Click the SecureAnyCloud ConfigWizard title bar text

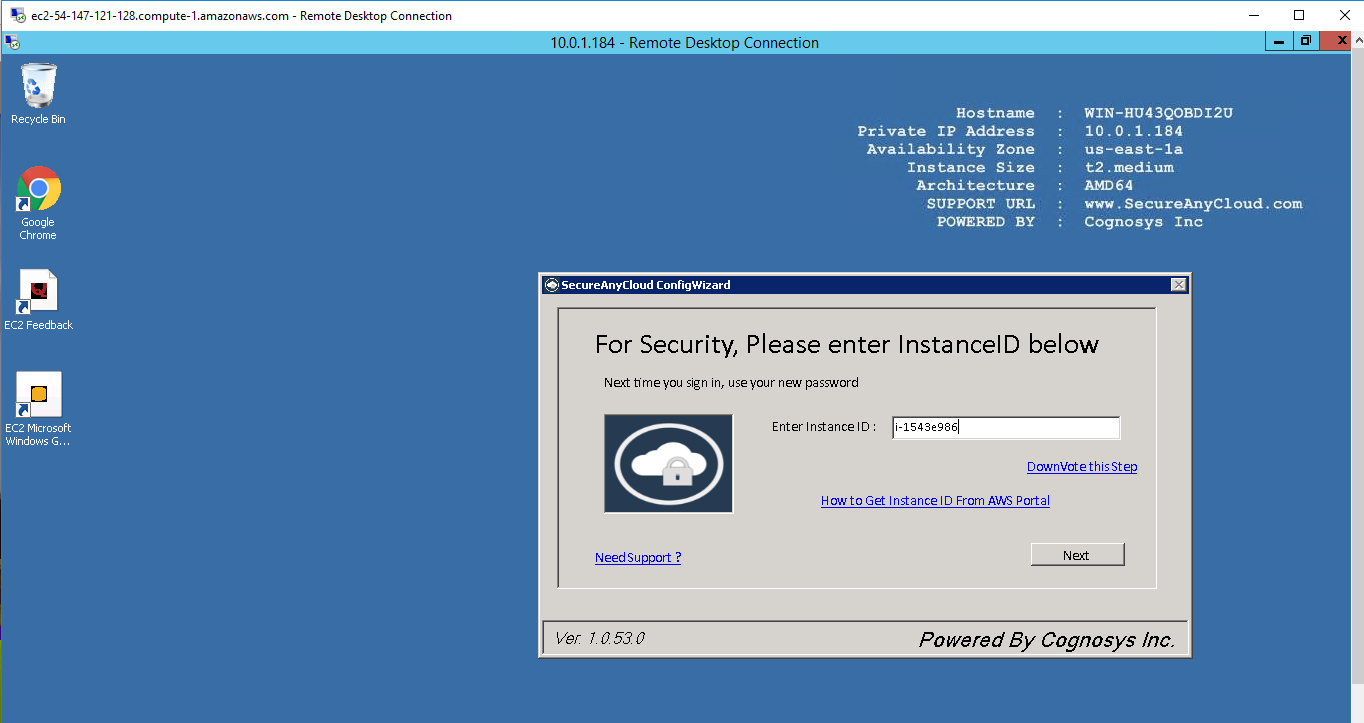(x=645, y=285)
